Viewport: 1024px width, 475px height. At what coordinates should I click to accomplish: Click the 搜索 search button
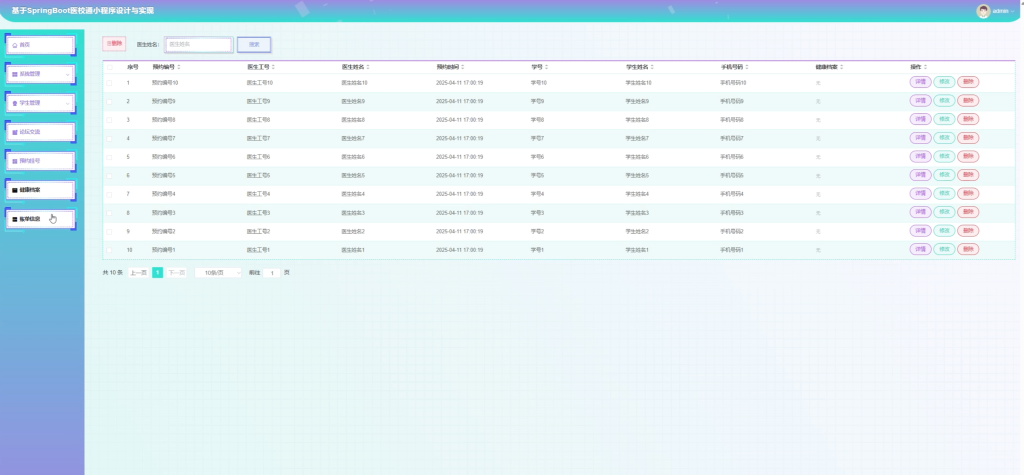pos(254,44)
